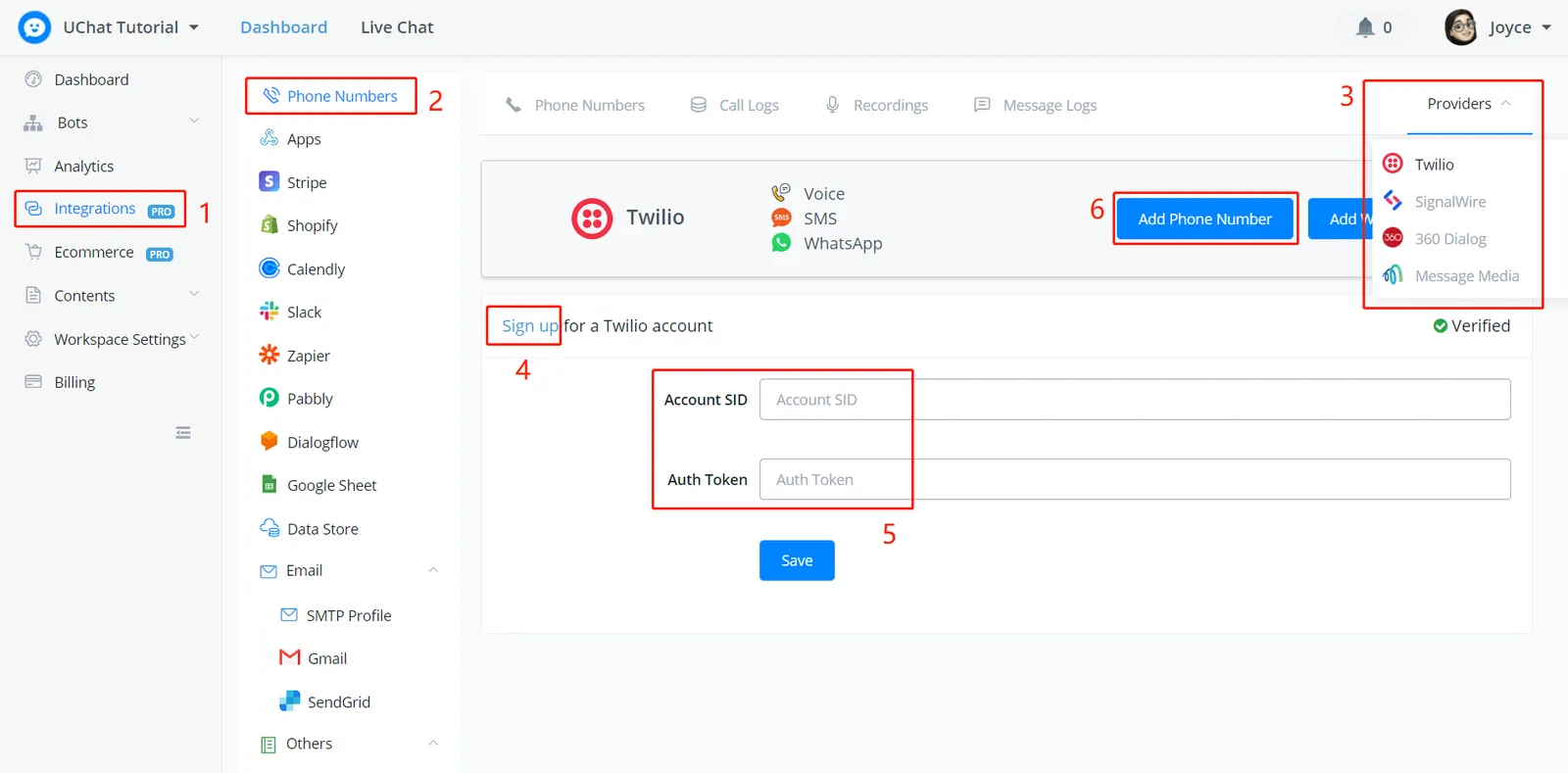The width and height of the screenshot is (1568, 773).
Task: Click Joyce's profile avatar
Action: click(x=1460, y=27)
